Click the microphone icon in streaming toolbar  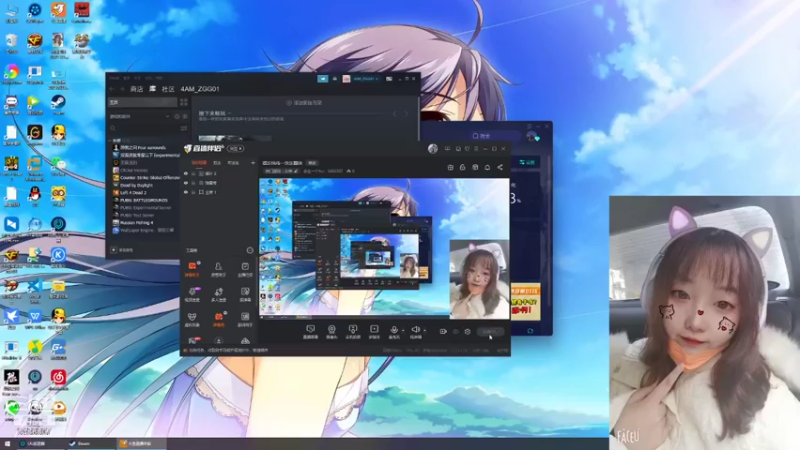394,330
